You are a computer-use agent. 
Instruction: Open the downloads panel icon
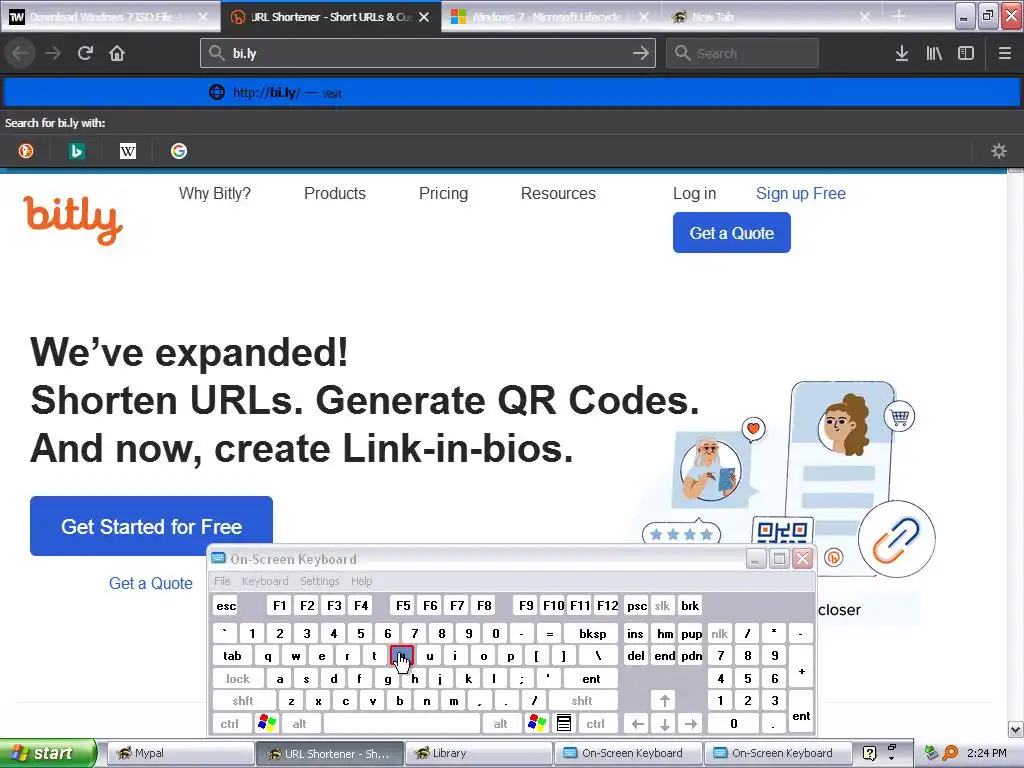(902, 53)
